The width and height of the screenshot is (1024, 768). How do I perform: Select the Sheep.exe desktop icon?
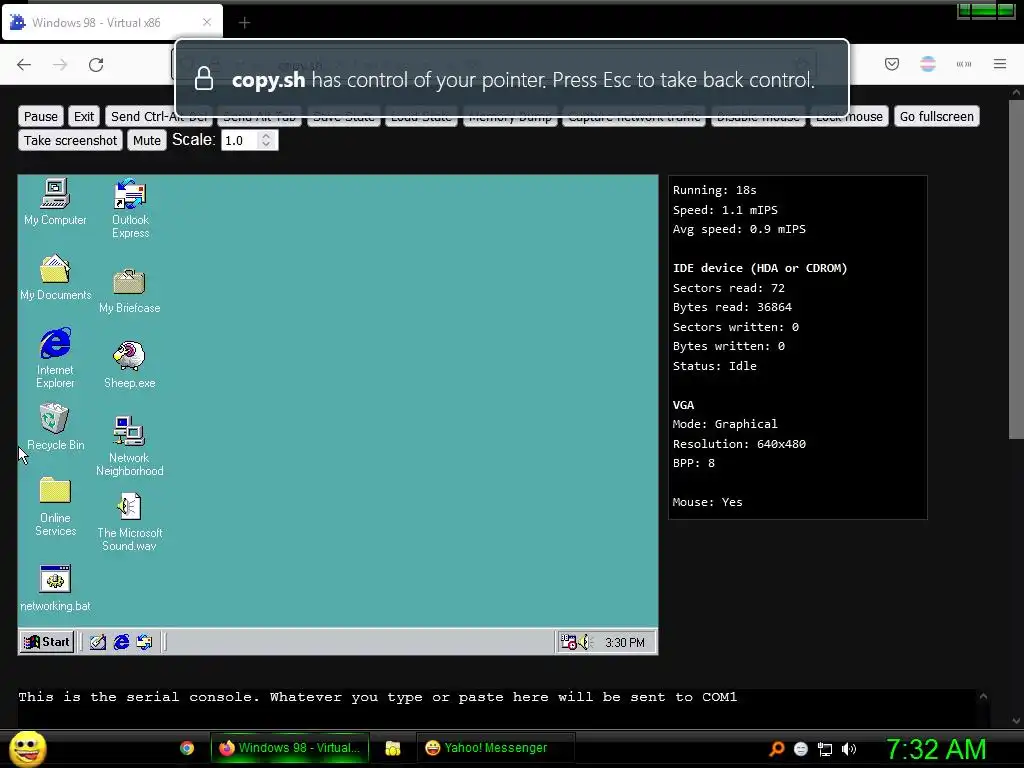pyautogui.click(x=129, y=364)
